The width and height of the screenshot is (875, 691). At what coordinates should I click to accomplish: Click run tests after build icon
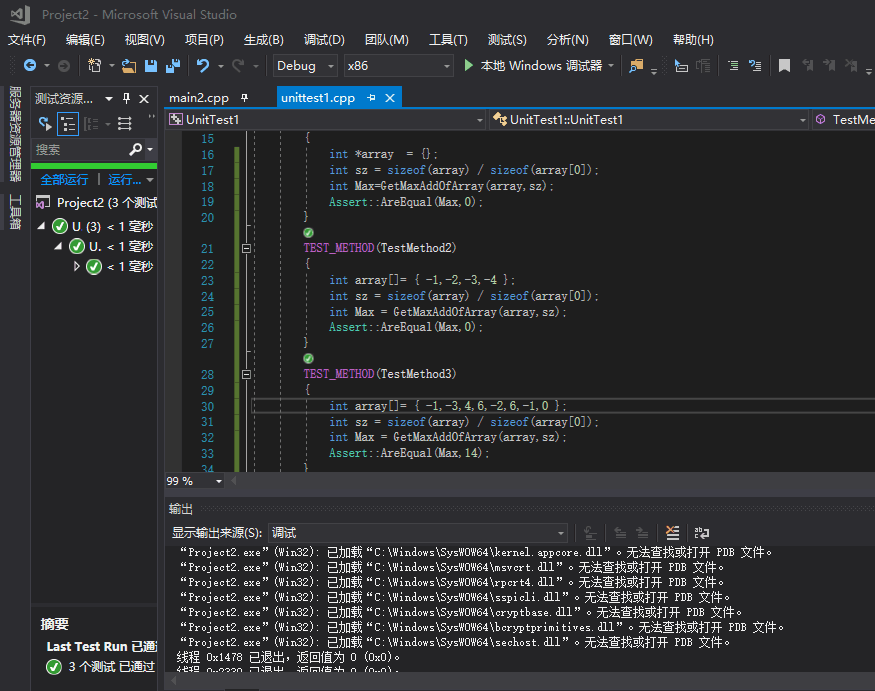click(x=45, y=123)
